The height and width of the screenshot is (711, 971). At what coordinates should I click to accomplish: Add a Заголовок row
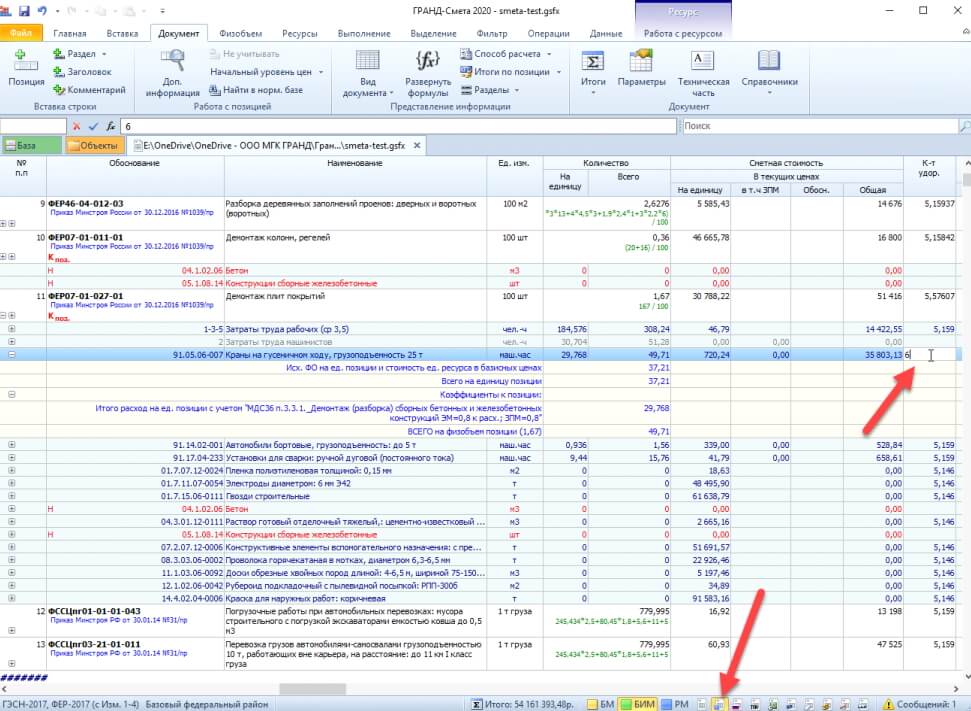click(82, 72)
